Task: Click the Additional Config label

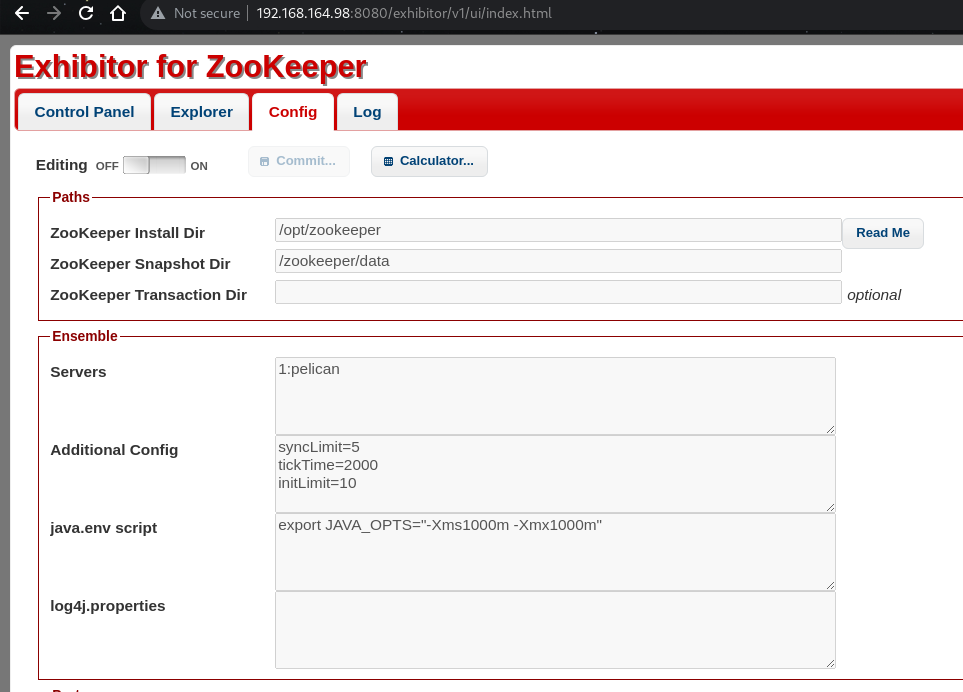Action: coord(114,450)
